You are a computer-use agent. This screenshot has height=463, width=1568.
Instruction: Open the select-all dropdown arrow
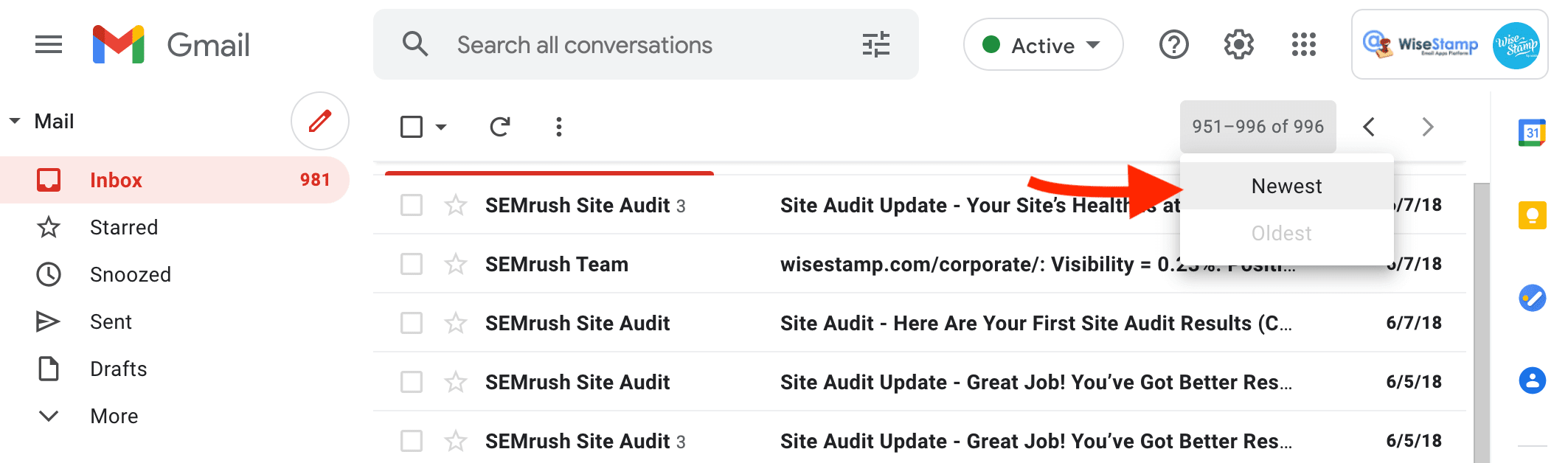pyautogui.click(x=441, y=127)
